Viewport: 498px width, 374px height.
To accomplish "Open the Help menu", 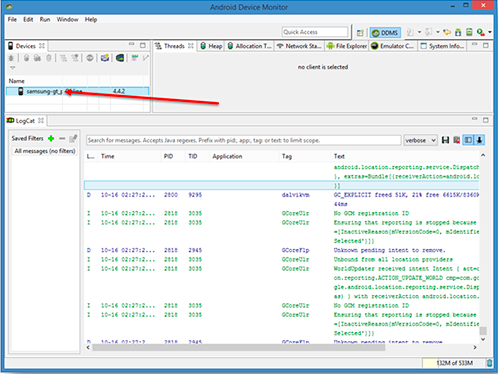I will 91,19.
